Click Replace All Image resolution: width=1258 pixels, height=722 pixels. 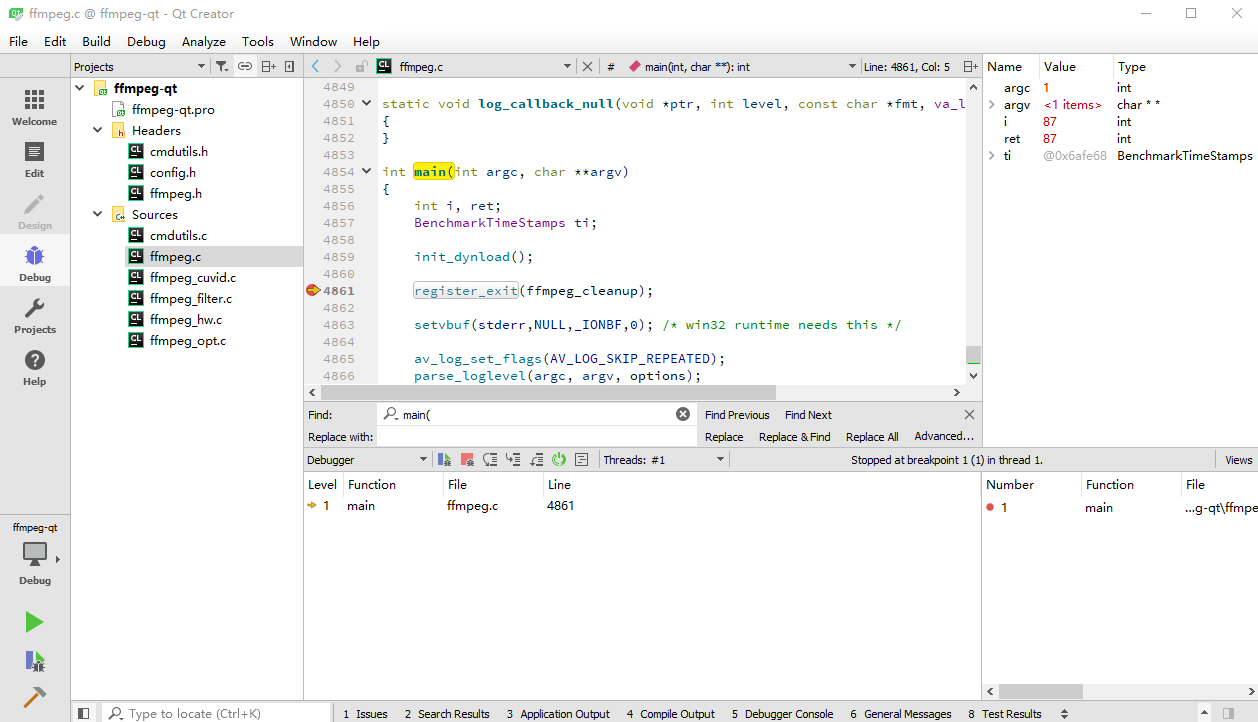[872, 437]
